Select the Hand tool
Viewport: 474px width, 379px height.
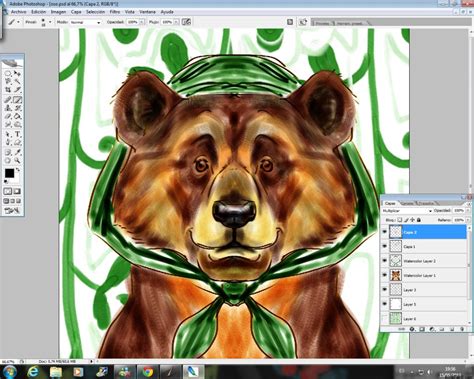(x=8, y=161)
